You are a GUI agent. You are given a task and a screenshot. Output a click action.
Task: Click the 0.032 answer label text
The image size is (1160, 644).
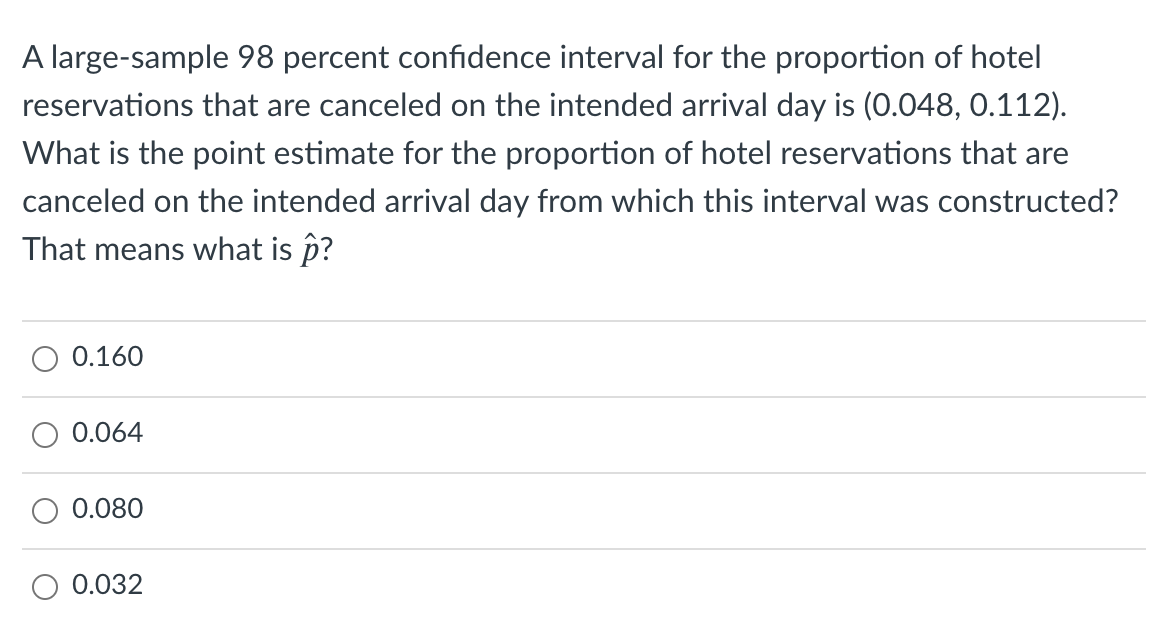click(108, 585)
